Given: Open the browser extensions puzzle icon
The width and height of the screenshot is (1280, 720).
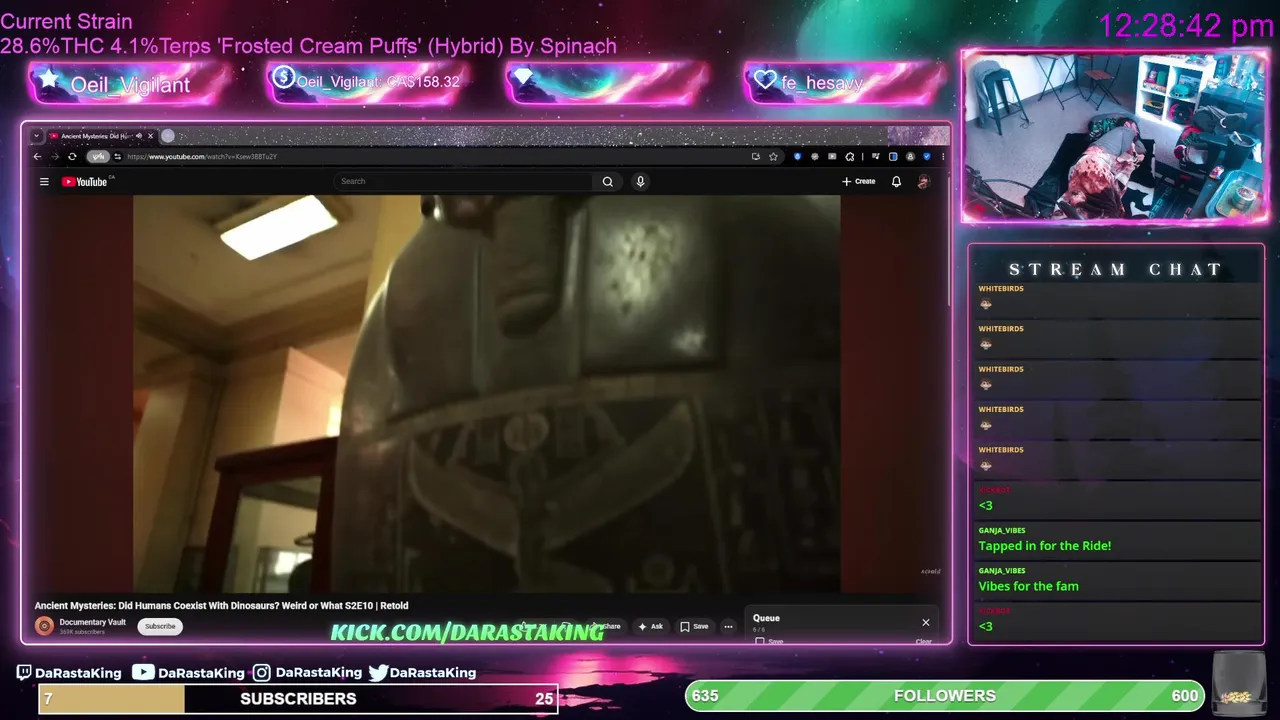Looking at the screenshot, I should (x=849, y=156).
